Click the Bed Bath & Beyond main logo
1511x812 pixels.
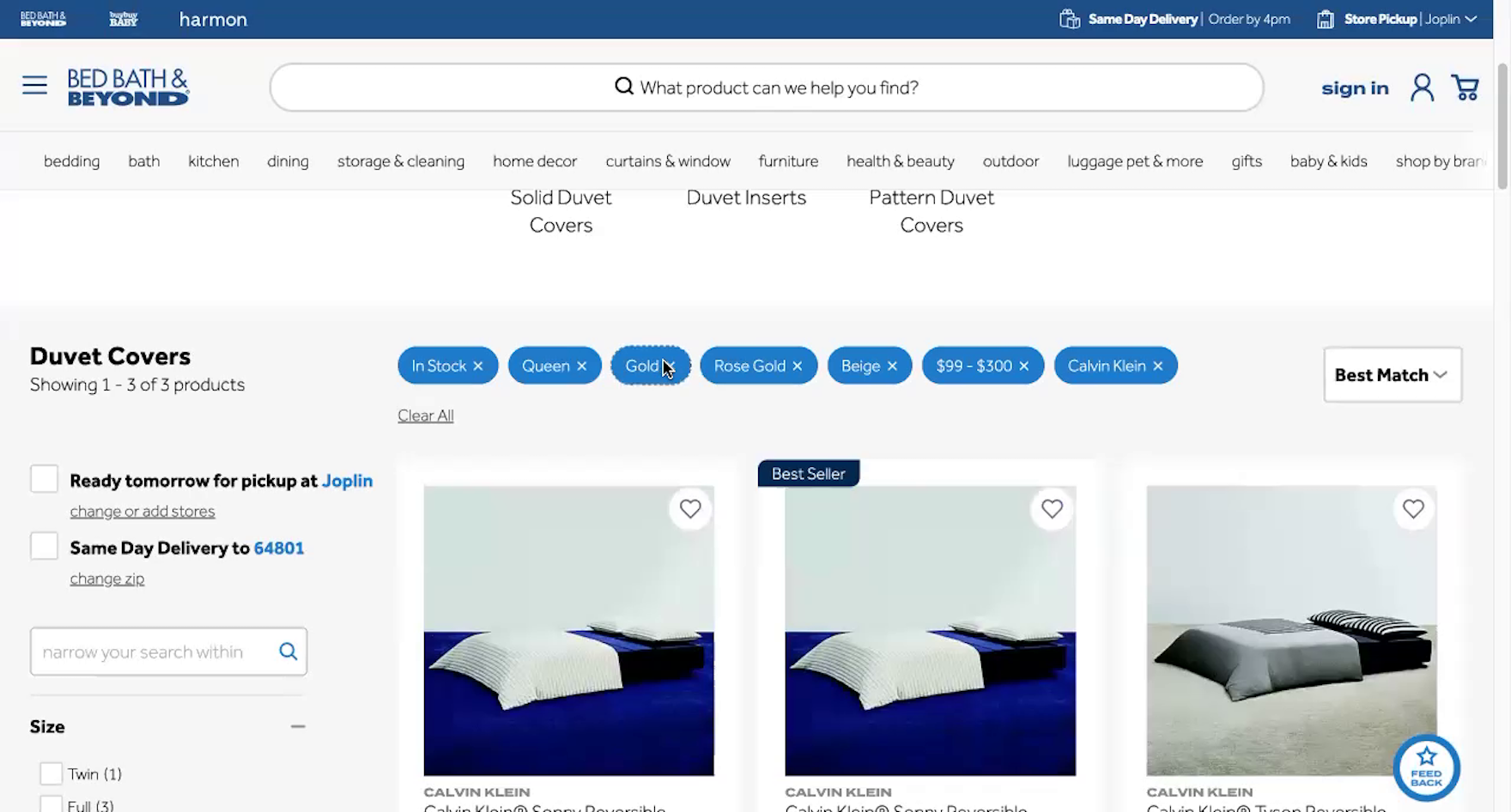tap(128, 87)
